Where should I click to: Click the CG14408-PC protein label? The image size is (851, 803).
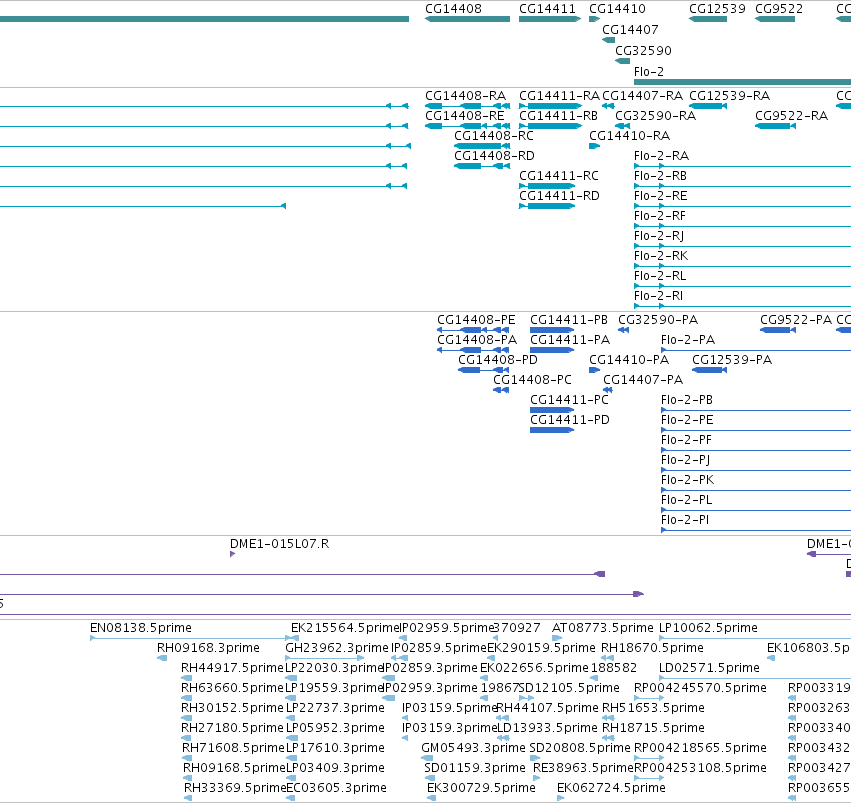(x=532, y=380)
